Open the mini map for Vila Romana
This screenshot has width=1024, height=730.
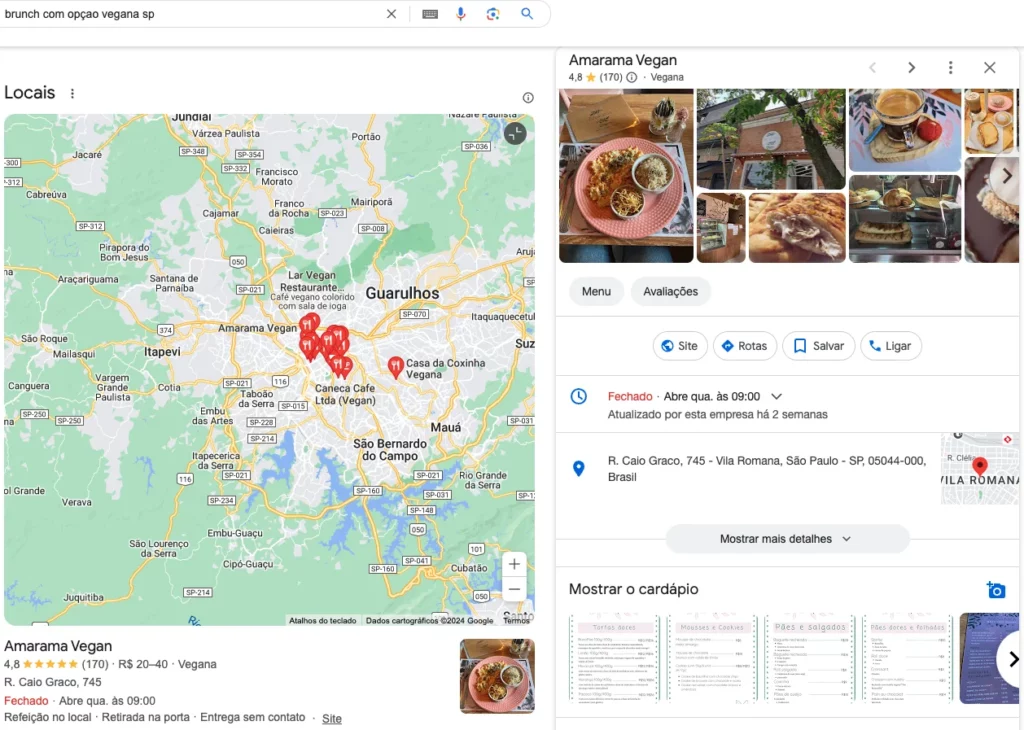coord(980,468)
